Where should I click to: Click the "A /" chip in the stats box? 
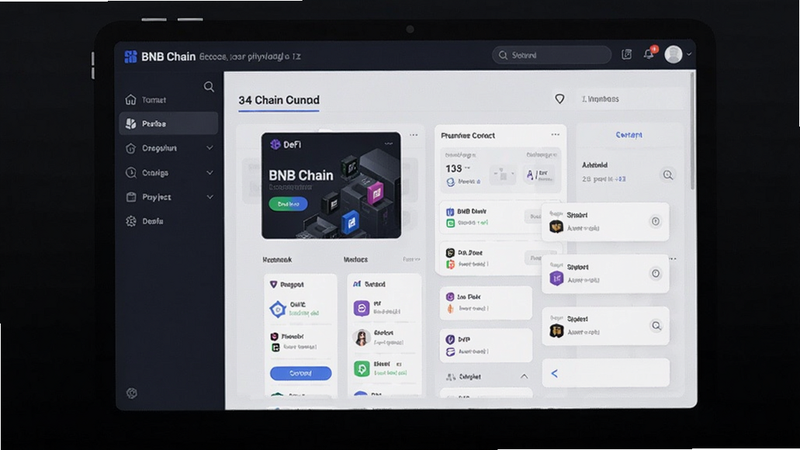coord(539,175)
